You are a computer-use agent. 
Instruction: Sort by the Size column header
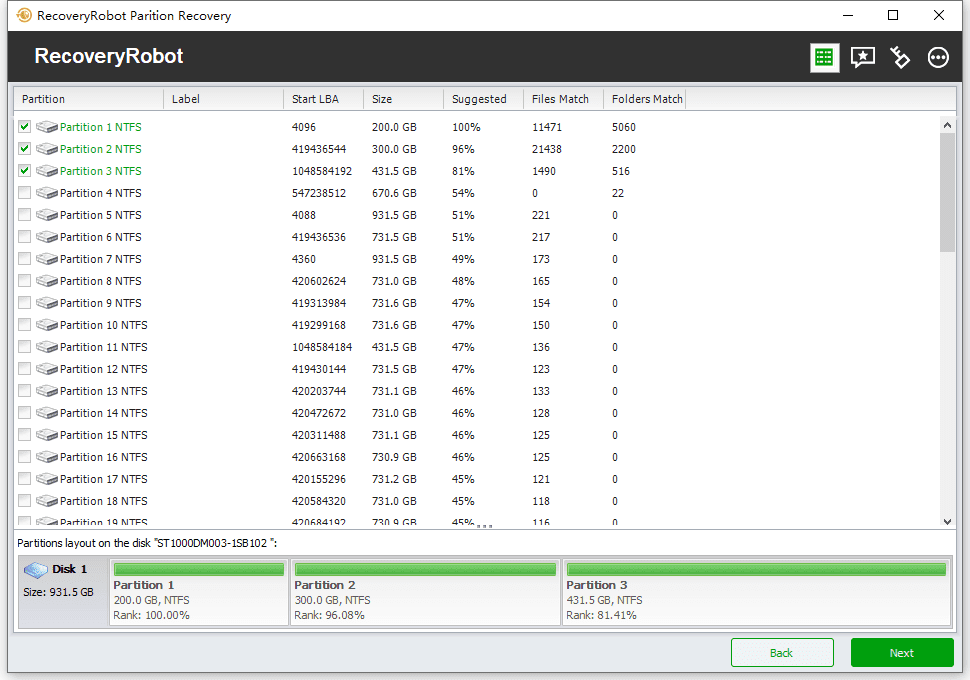tap(403, 99)
